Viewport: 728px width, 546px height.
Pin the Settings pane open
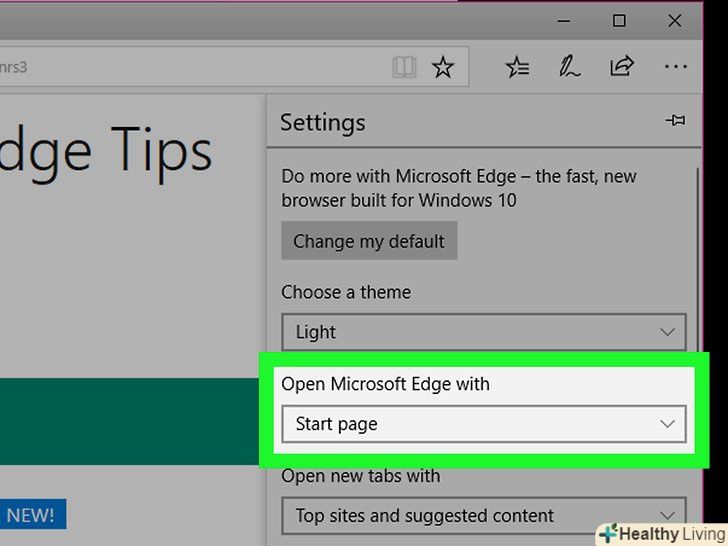point(675,121)
